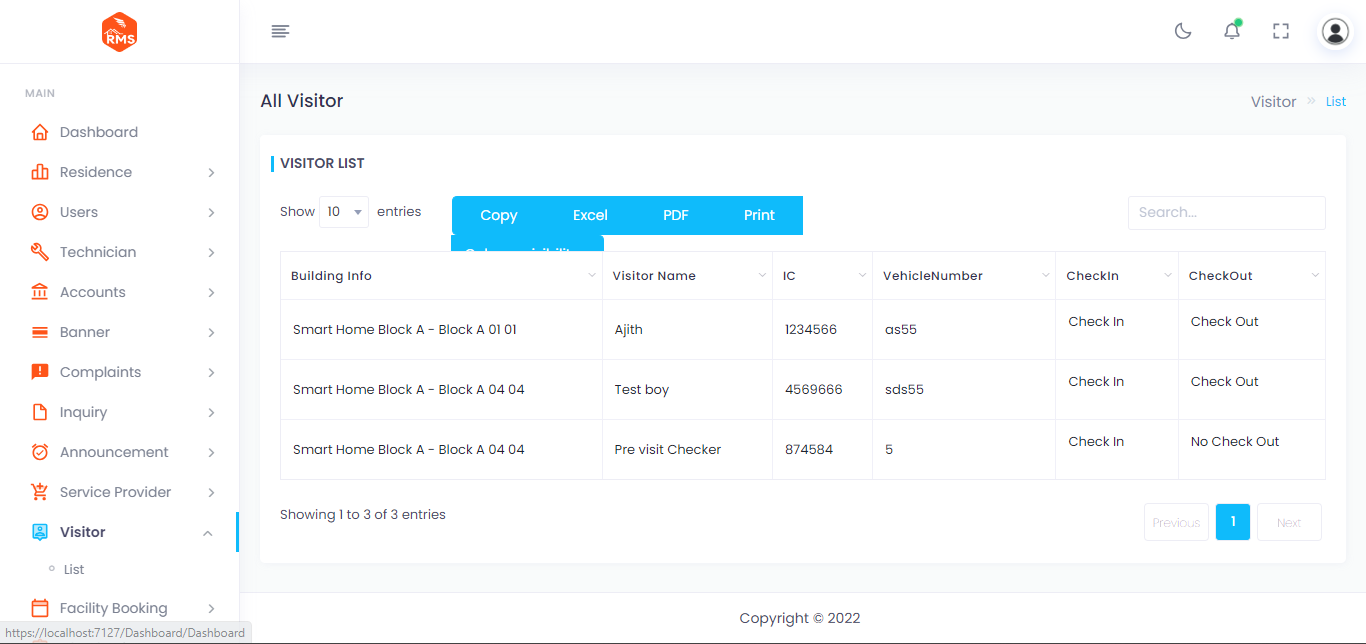Expand the Inquiry submenu chevron

(x=211, y=412)
